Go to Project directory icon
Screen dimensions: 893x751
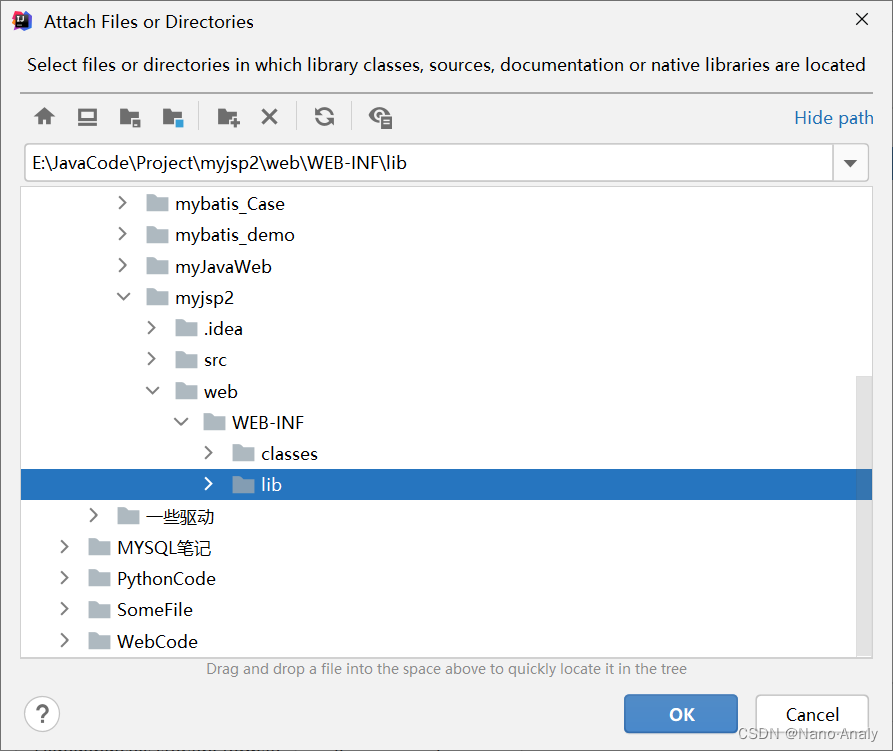[130, 117]
